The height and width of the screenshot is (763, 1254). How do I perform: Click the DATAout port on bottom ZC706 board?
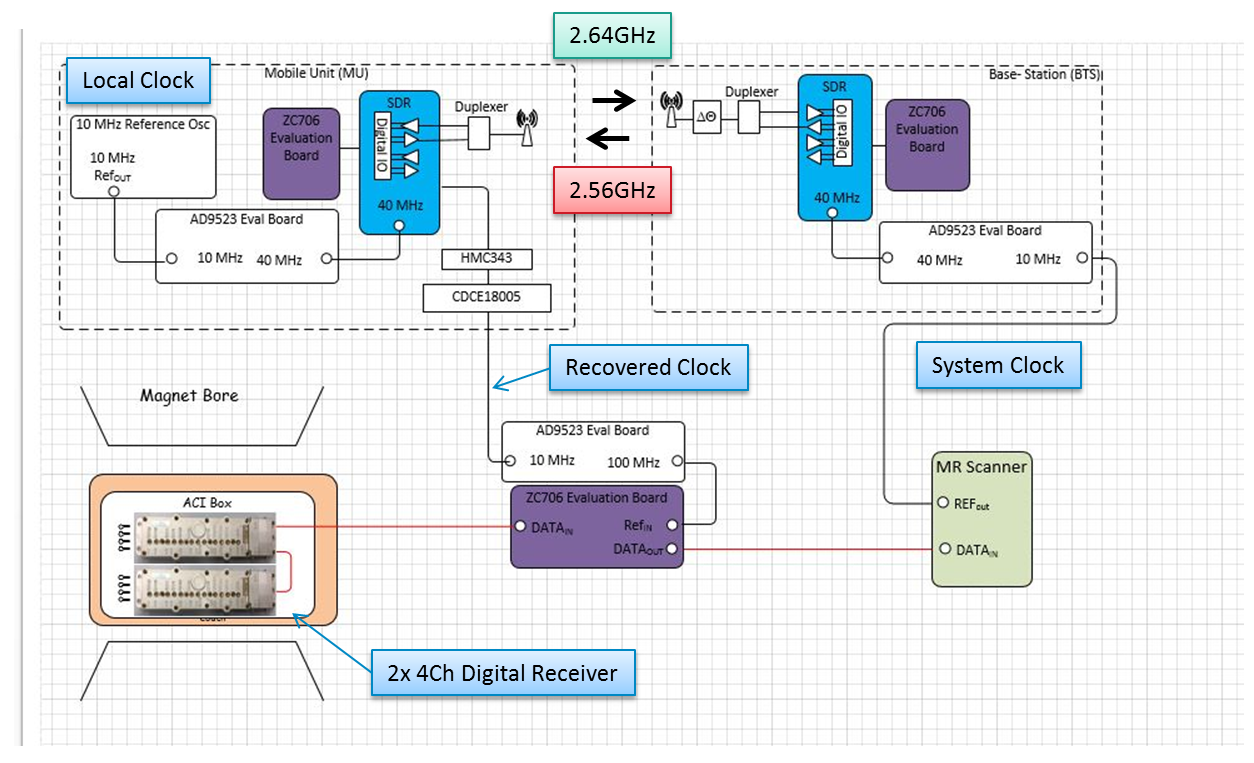[673, 549]
